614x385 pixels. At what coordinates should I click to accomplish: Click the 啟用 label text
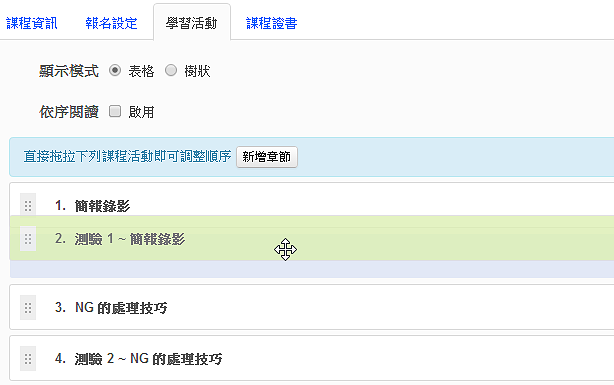coord(141,112)
